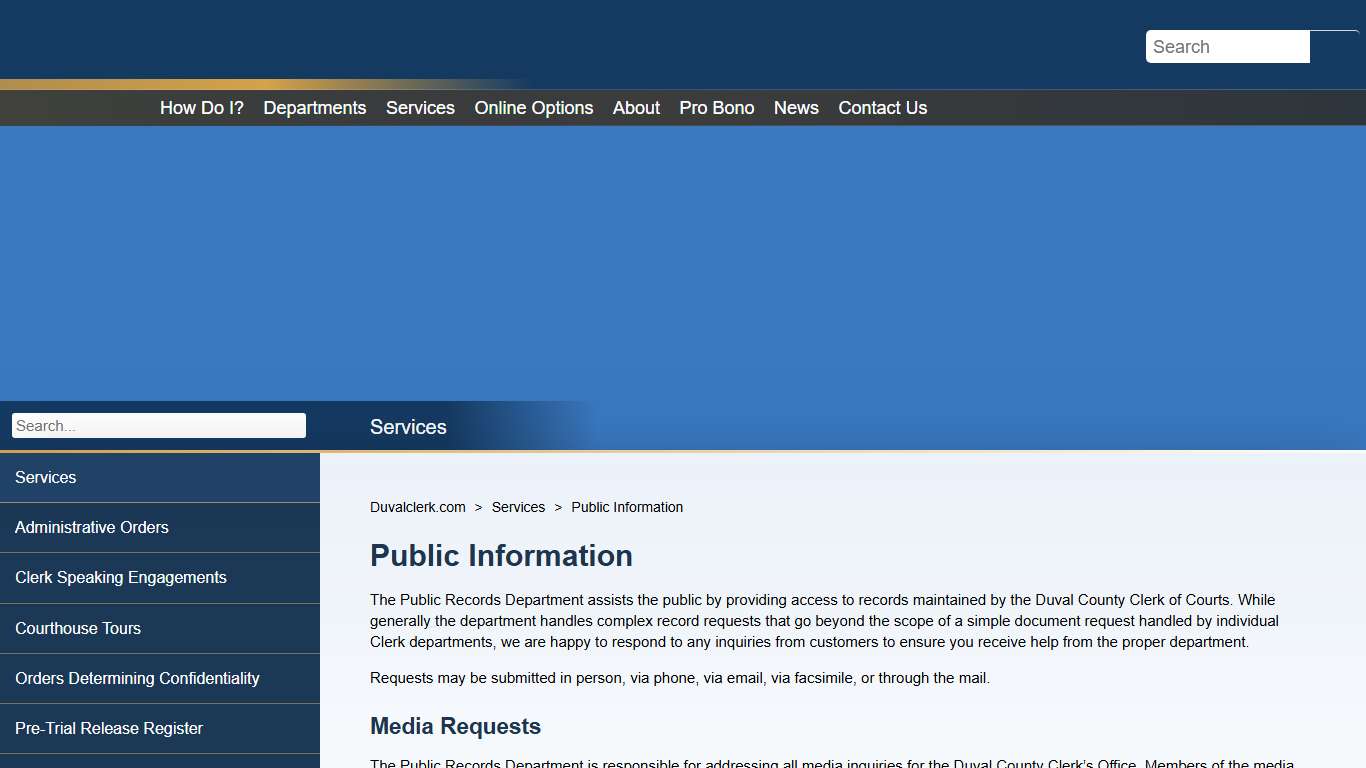Open the About menu item

tap(635, 107)
